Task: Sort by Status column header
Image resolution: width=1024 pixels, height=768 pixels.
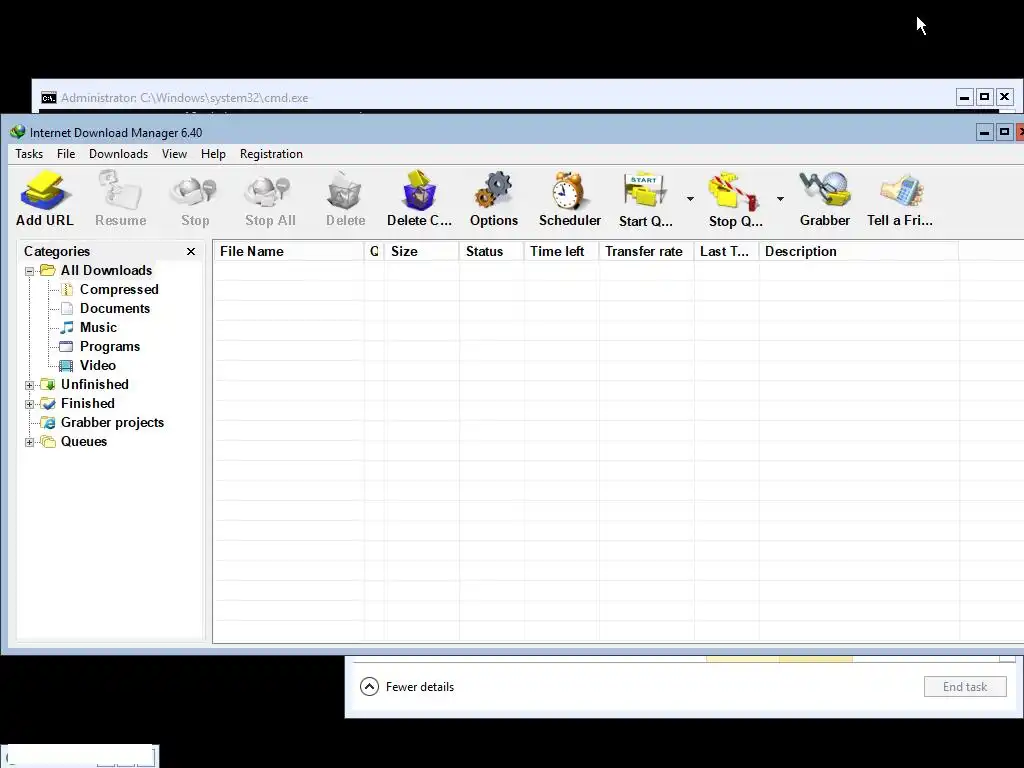Action: click(x=491, y=251)
